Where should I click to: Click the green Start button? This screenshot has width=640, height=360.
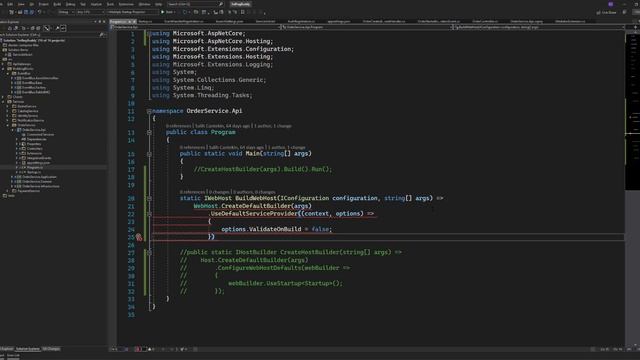coord(167,12)
